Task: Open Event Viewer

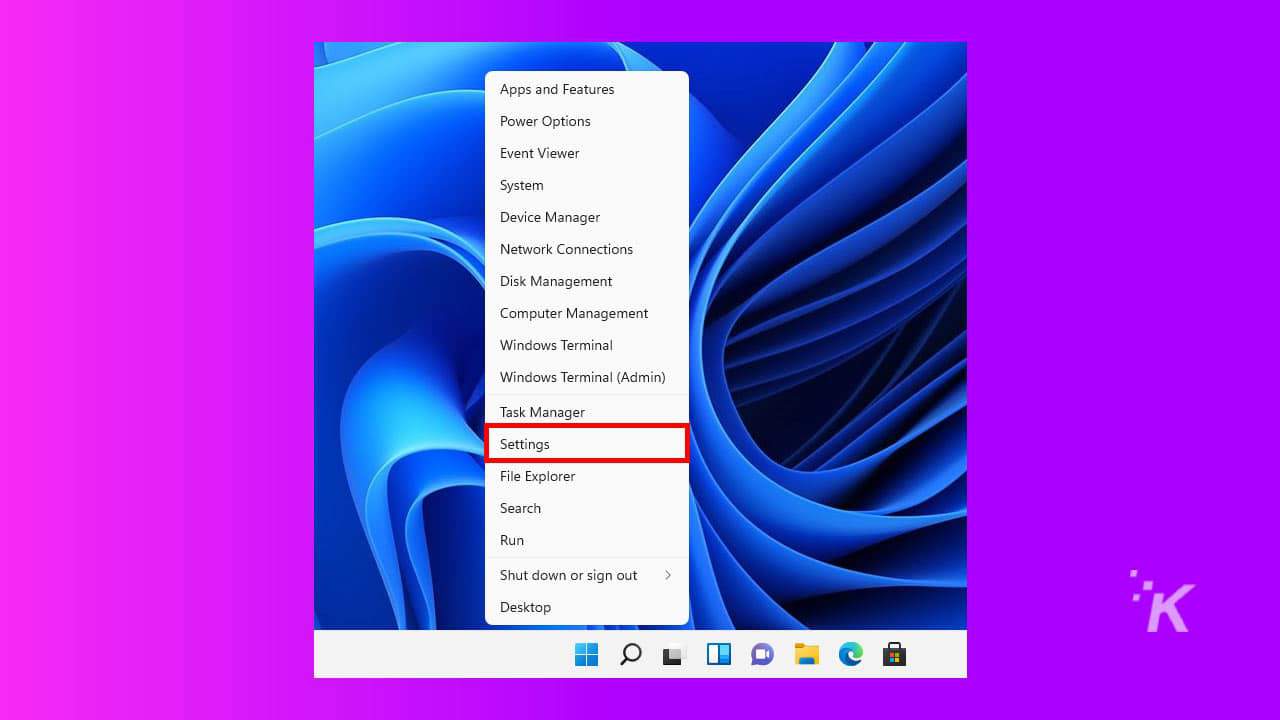Action: [x=540, y=153]
